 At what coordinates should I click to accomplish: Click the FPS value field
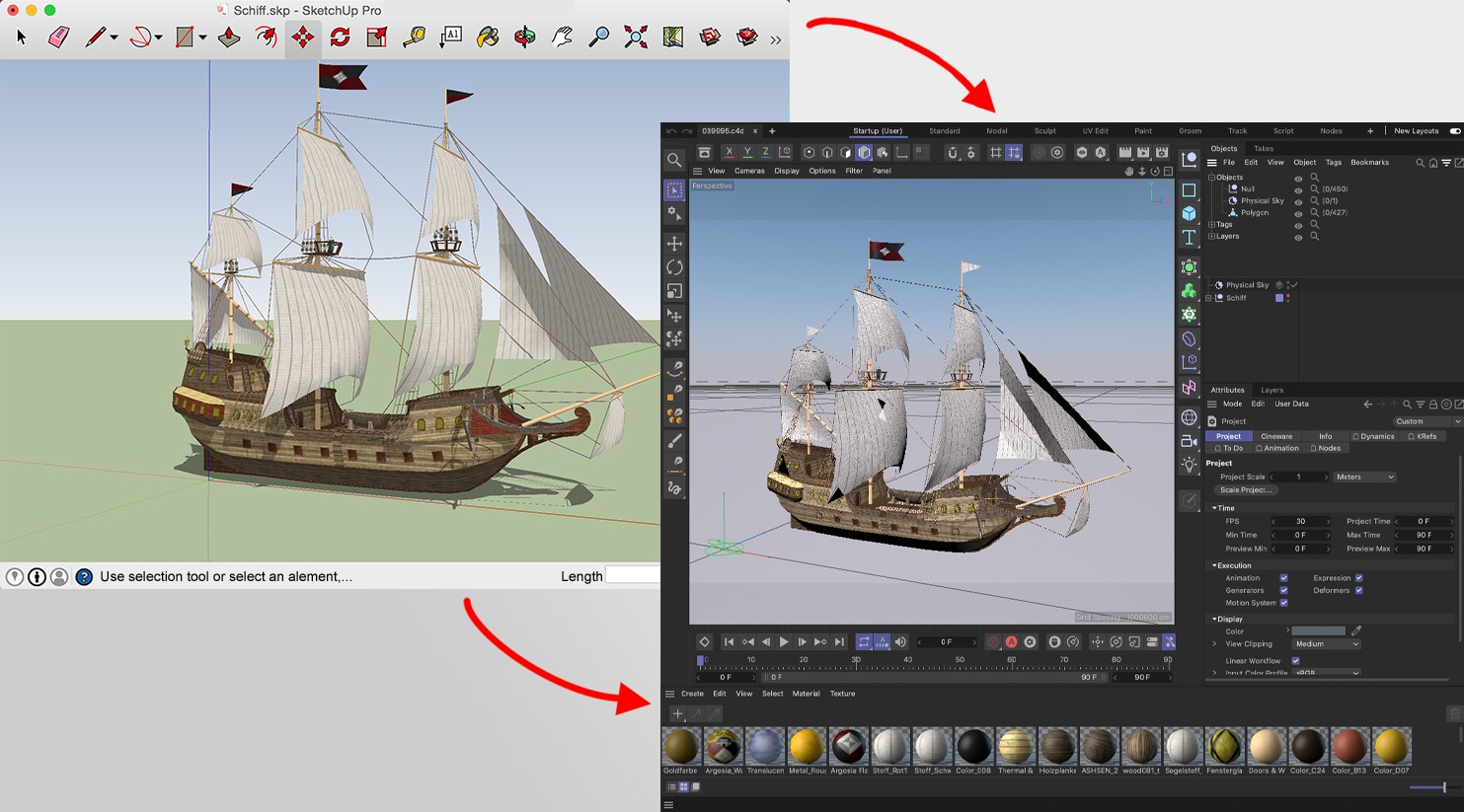click(1300, 522)
